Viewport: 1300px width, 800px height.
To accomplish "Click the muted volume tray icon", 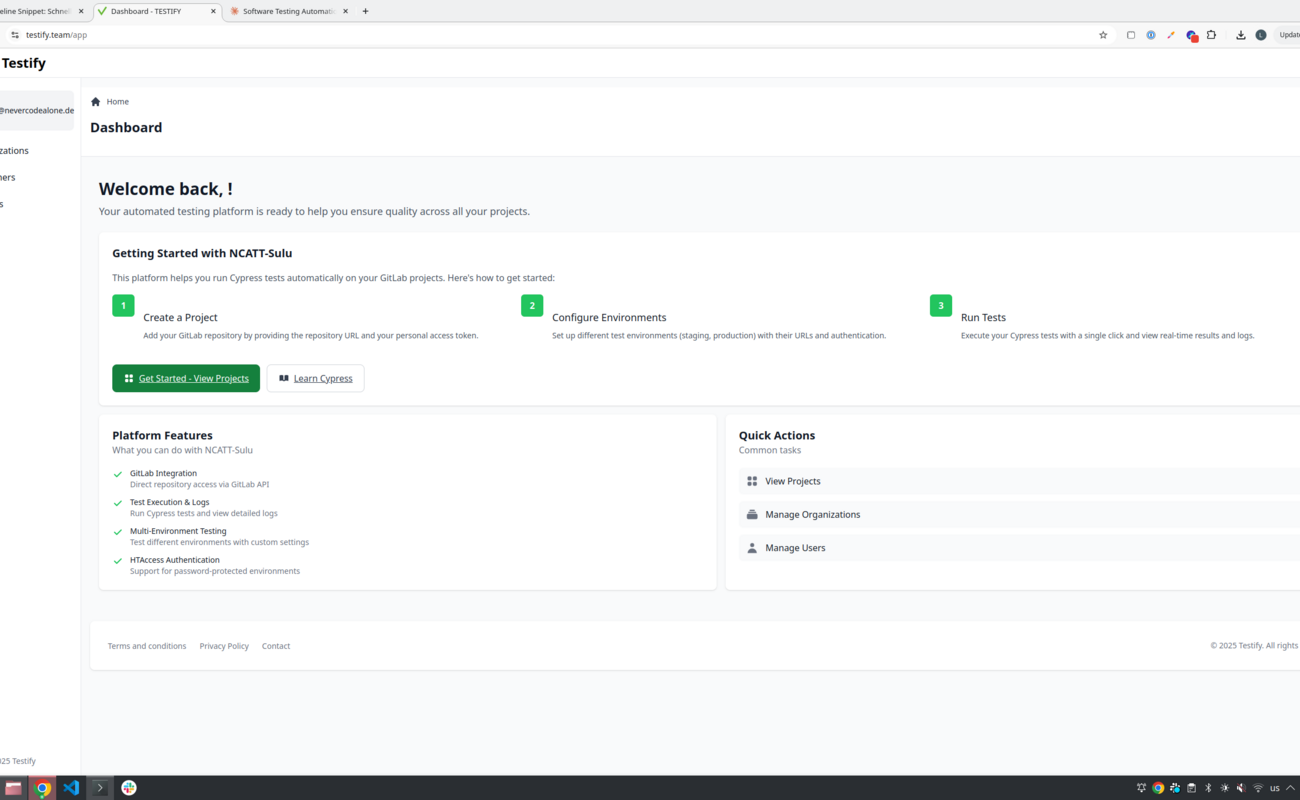I will [1241, 788].
